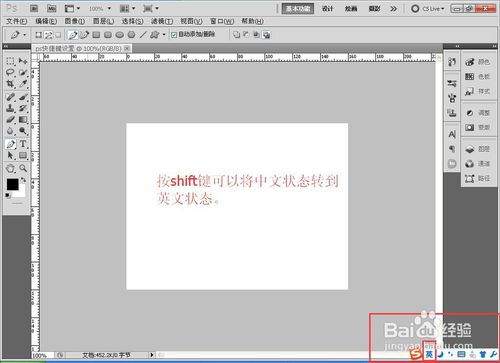Swap foreground and background colors
This screenshot has width=500, height=363.
click(23, 180)
